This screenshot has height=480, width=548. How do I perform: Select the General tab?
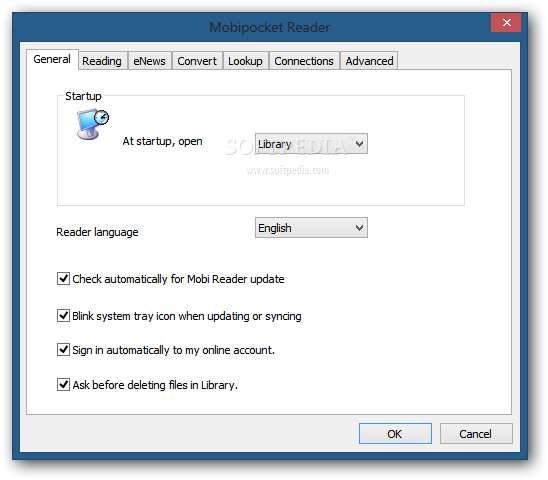[x=52, y=59]
